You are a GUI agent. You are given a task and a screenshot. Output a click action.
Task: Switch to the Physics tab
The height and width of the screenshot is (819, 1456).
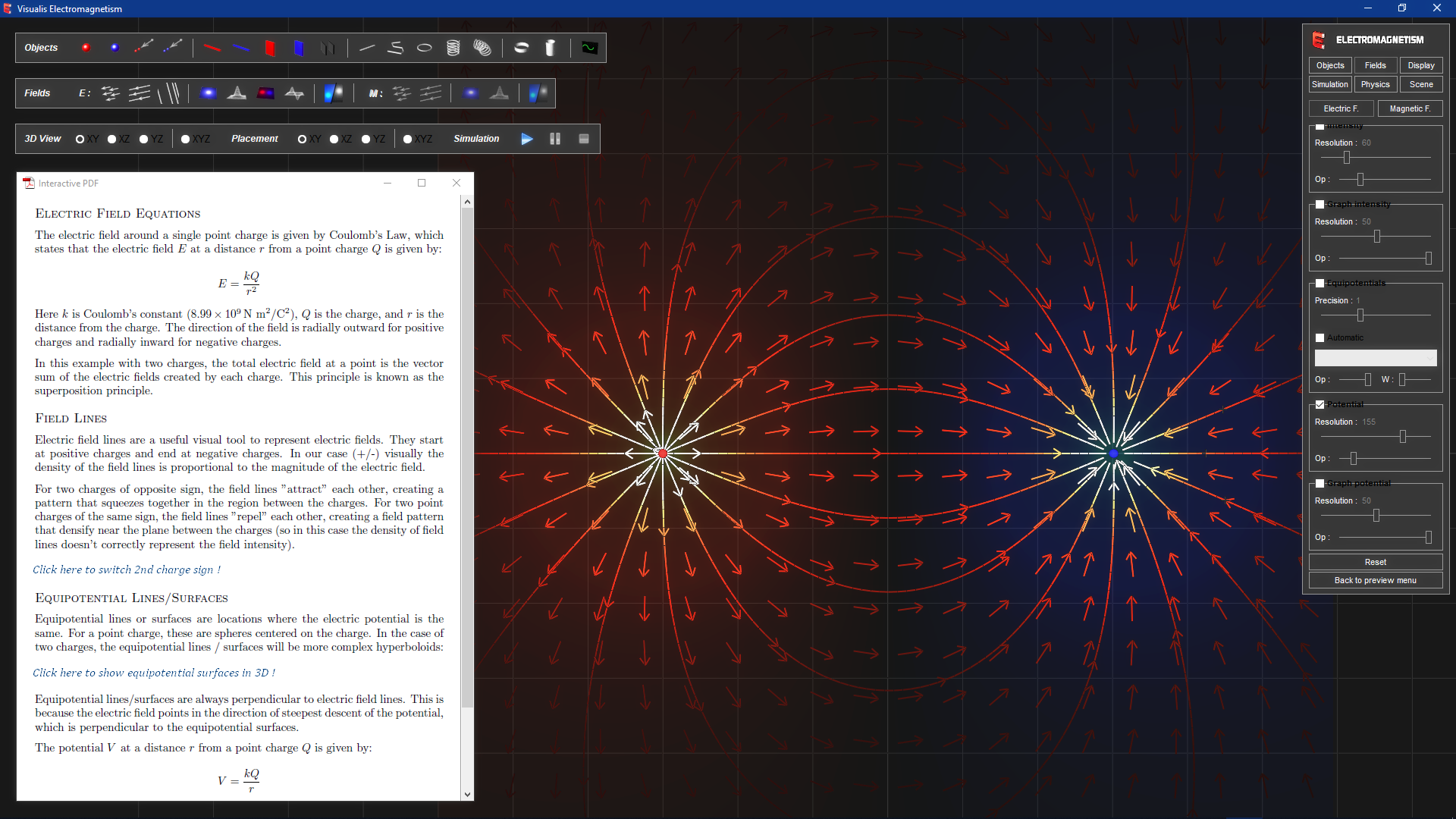pyautogui.click(x=1376, y=84)
